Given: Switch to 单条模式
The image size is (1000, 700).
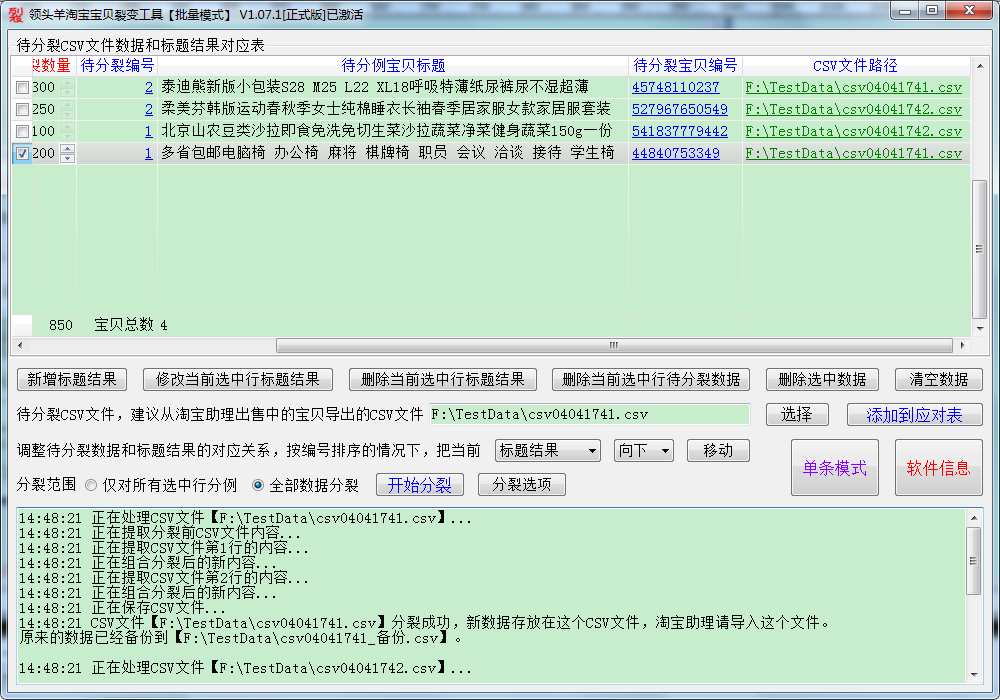Looking at the screenshot, I should pyautogui.click(x=834, y=468).
